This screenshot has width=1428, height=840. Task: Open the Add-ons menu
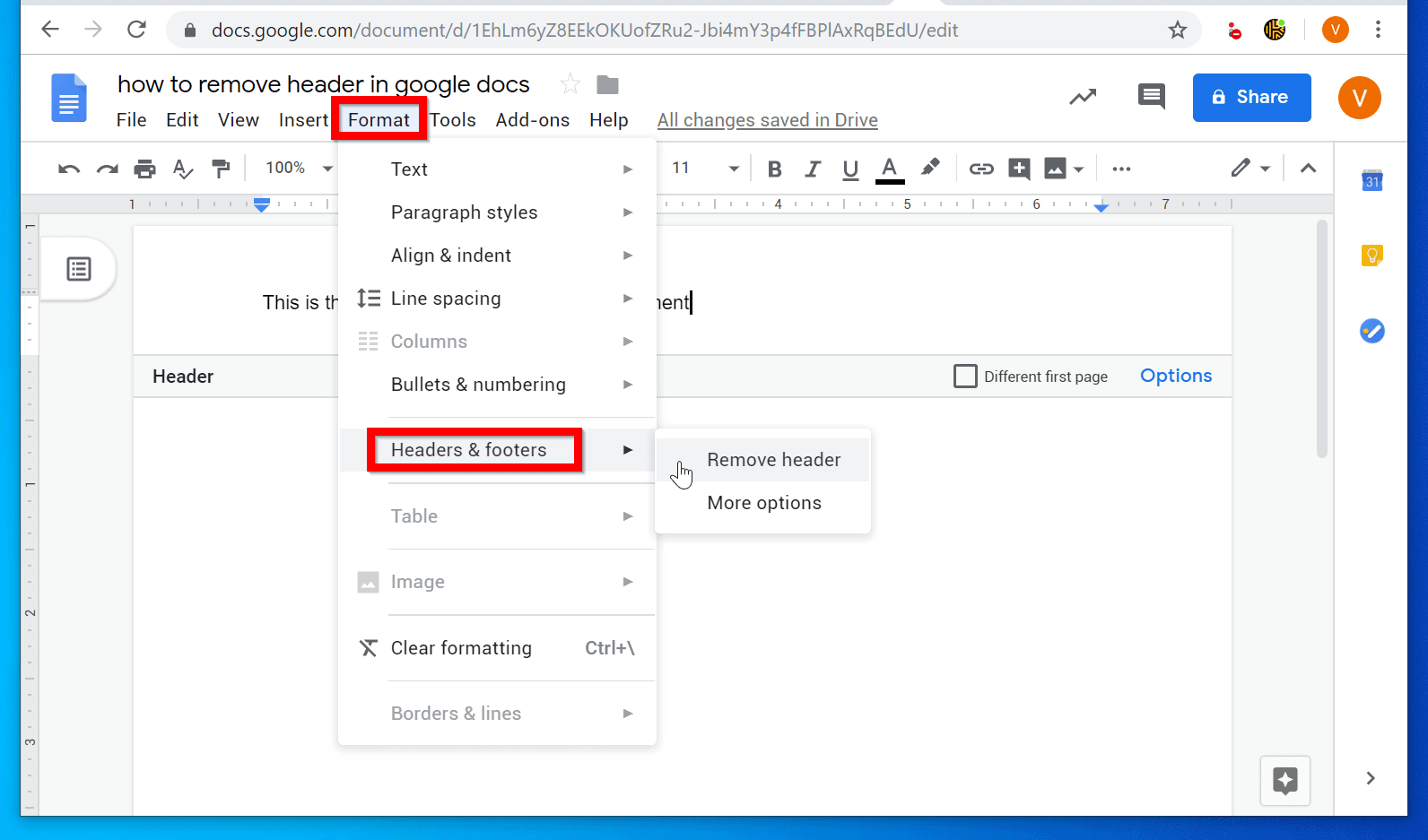(x=533, y=120)
